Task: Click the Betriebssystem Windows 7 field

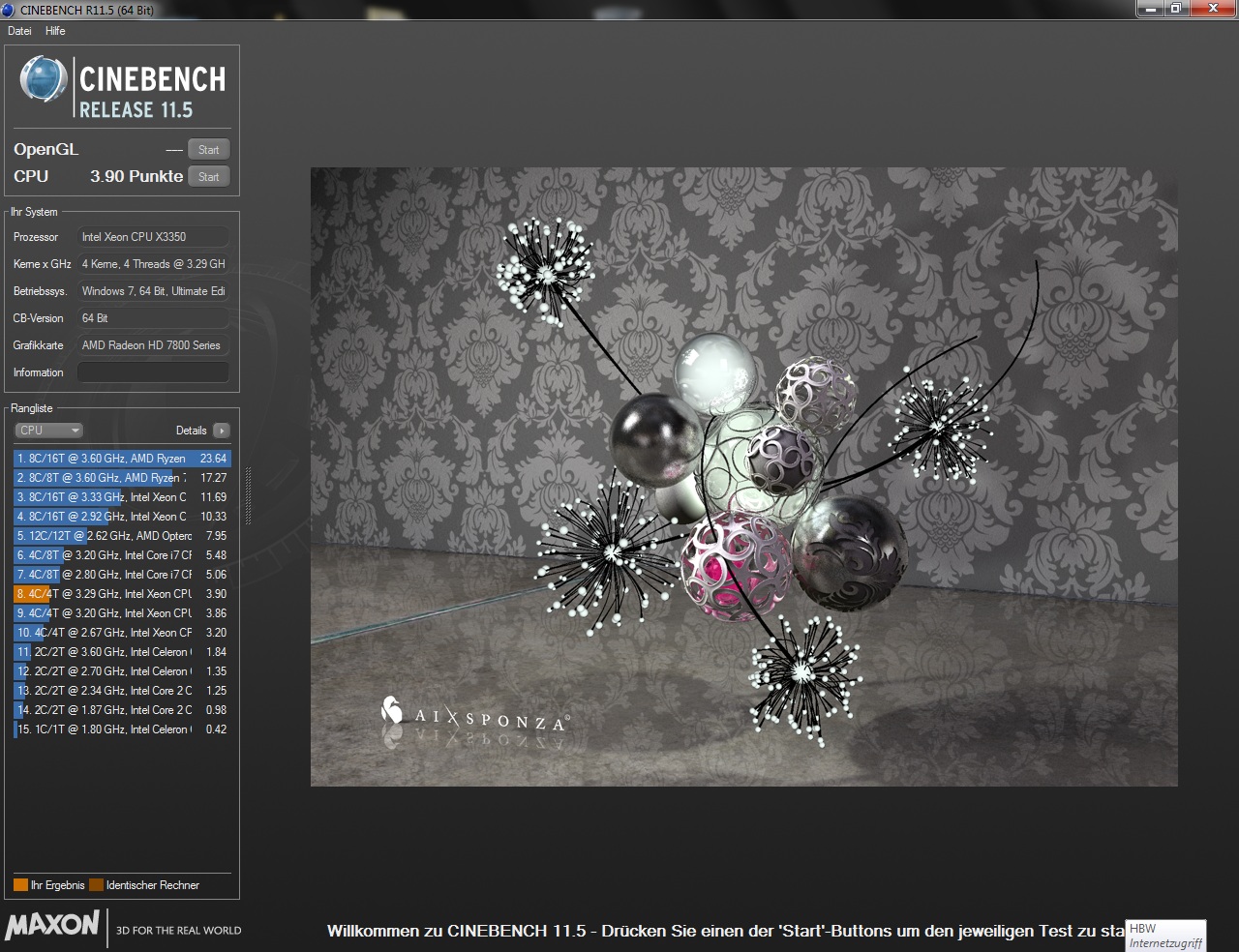Action: [x=153, y=291]
